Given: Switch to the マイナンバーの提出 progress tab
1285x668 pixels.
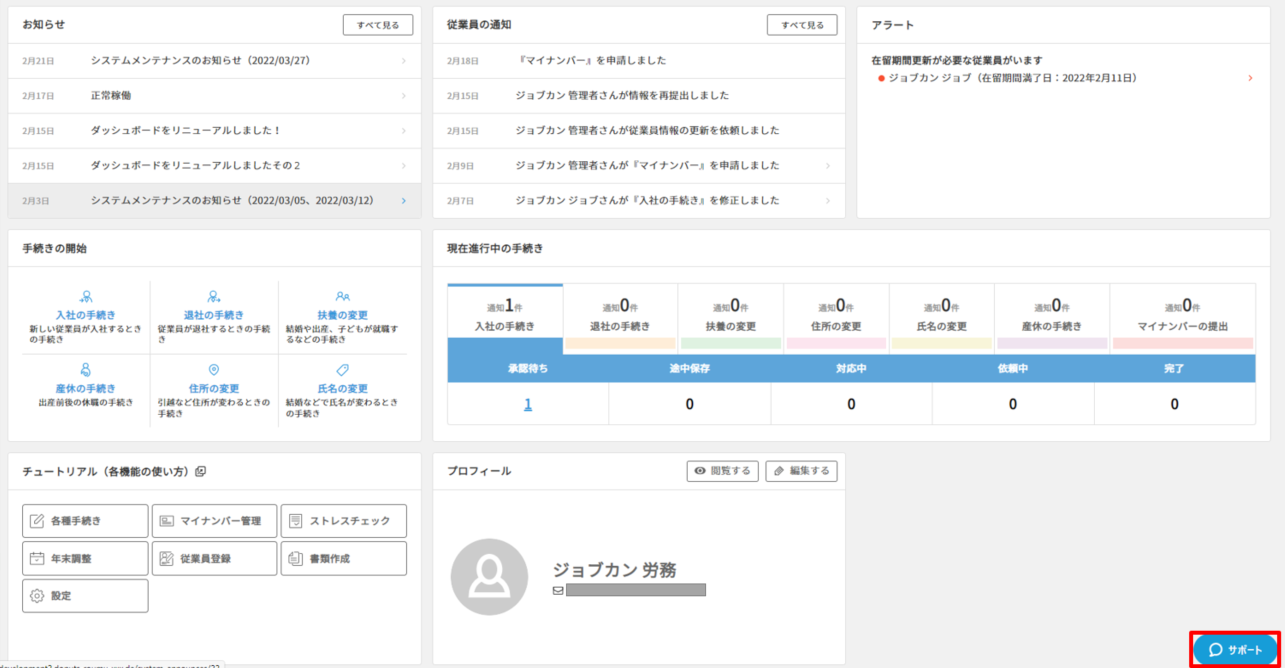Looking at the screenshot, I should pyautogui.click(x=1183, y=318).
